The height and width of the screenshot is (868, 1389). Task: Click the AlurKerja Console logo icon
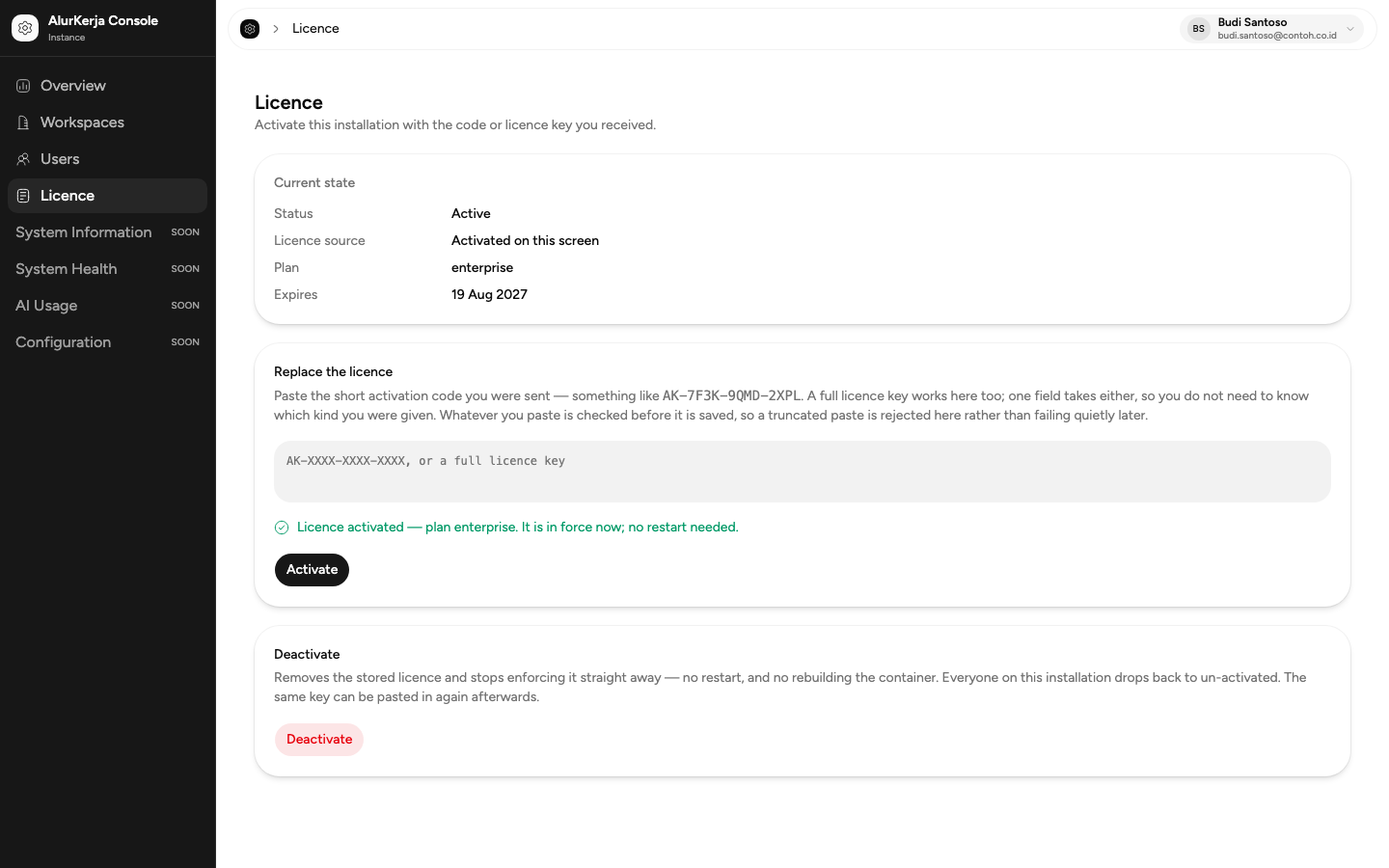click(x=25, y=28)
